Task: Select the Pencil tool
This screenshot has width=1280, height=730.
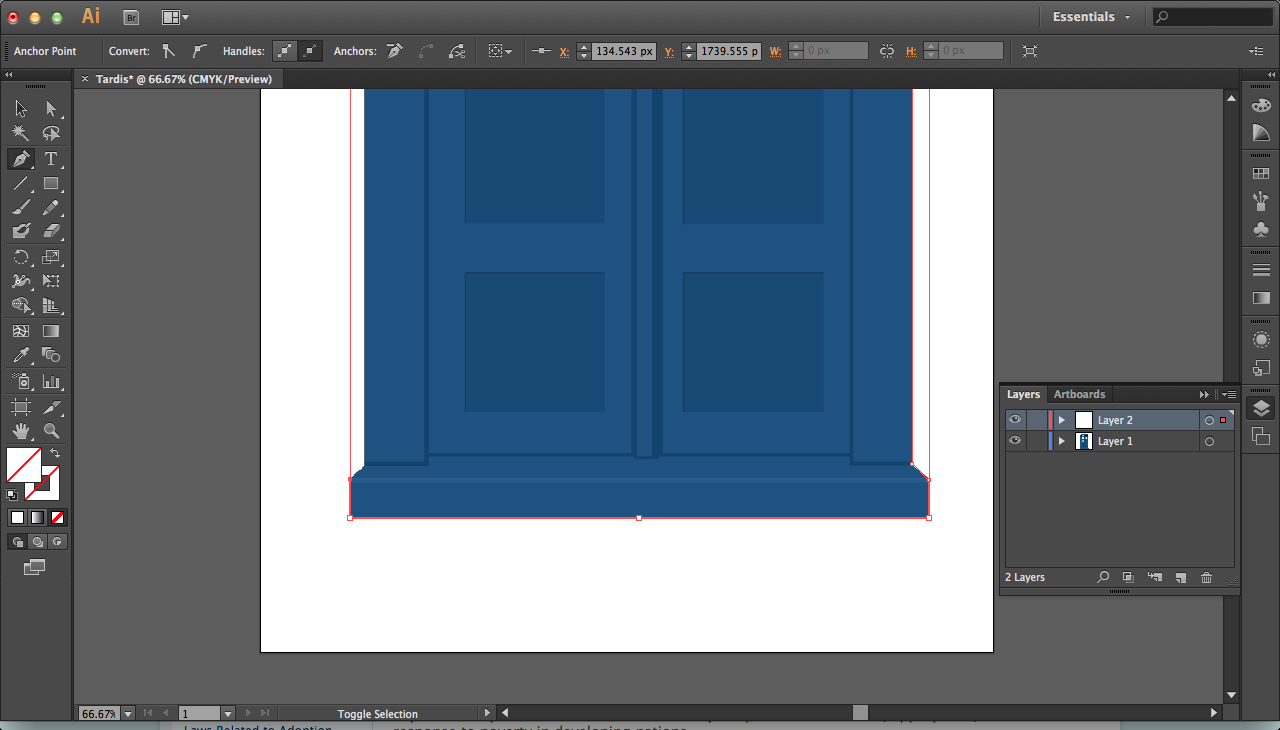Action: pos(51,207)
